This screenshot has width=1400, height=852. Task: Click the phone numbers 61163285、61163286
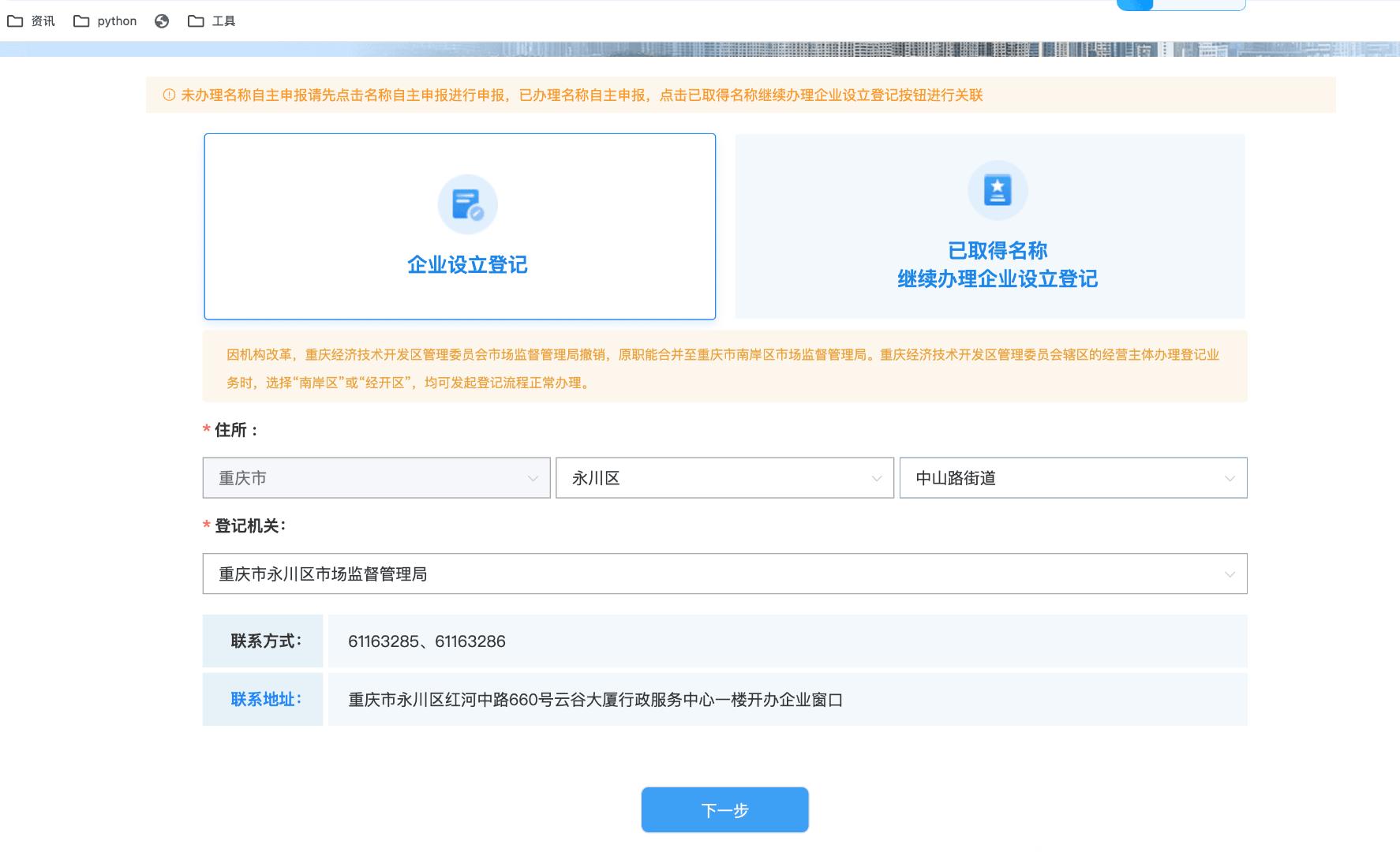pos(426,641)
